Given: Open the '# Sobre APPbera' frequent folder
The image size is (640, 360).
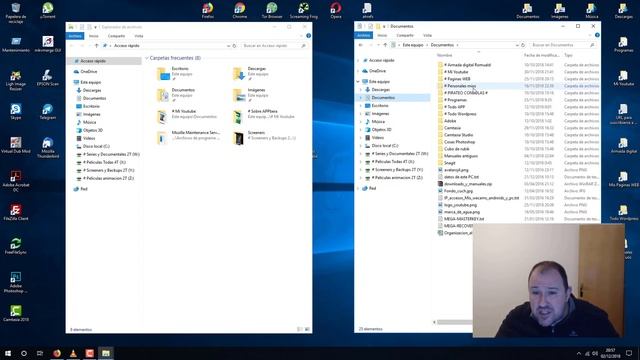Looking at the screenshot, I should point(265,117).
